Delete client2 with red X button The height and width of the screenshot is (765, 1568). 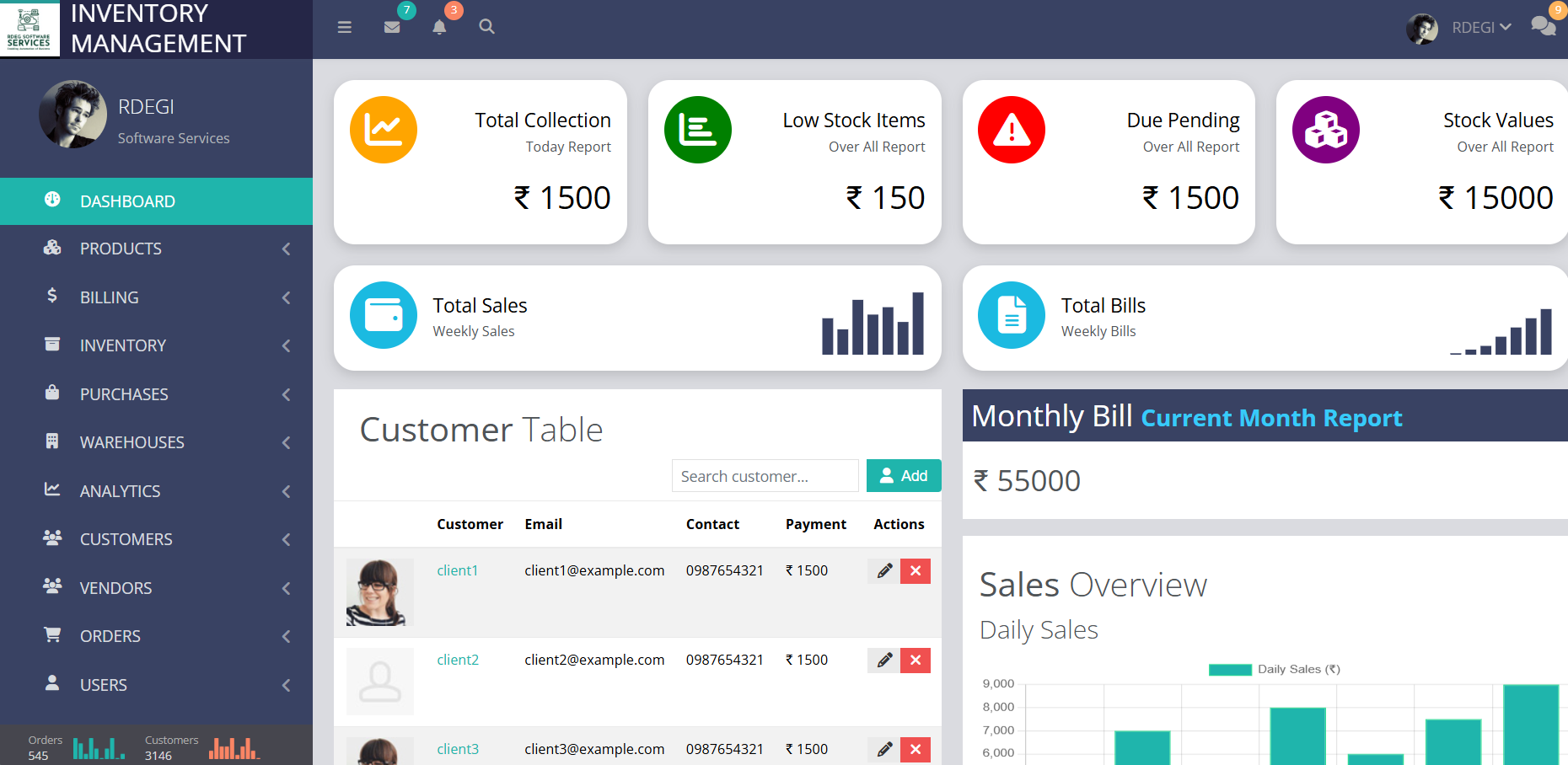point(916,661)
